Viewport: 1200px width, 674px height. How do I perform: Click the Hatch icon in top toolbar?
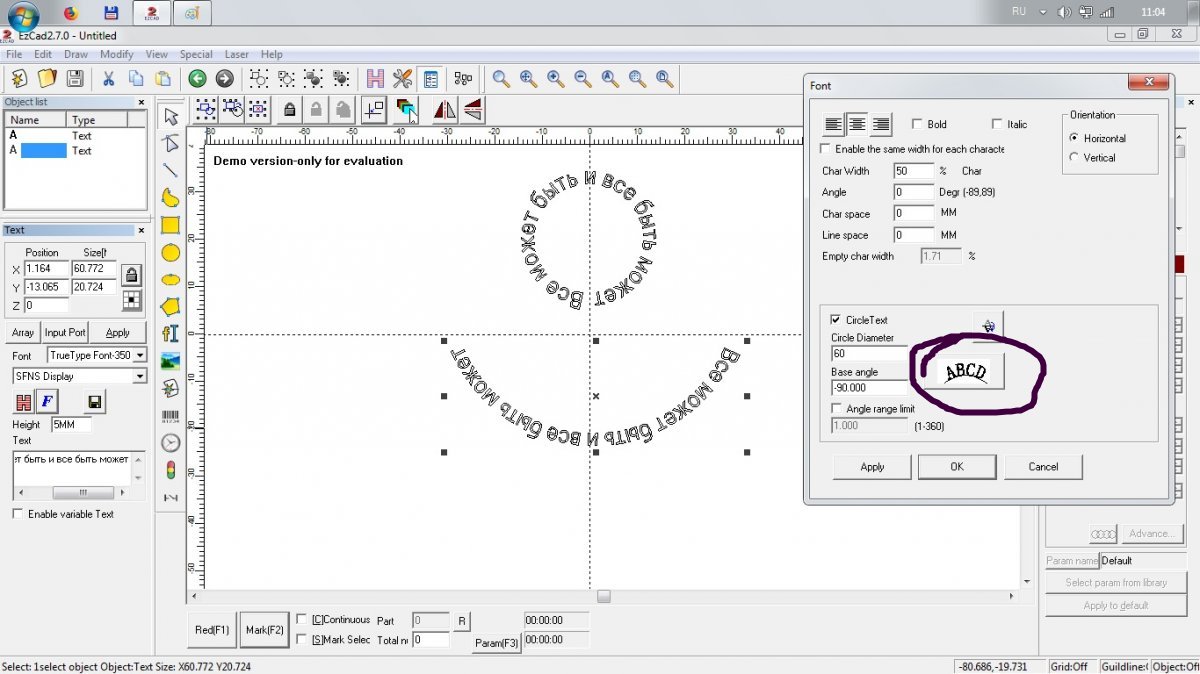pyautogui.click(x=375, y=78)
